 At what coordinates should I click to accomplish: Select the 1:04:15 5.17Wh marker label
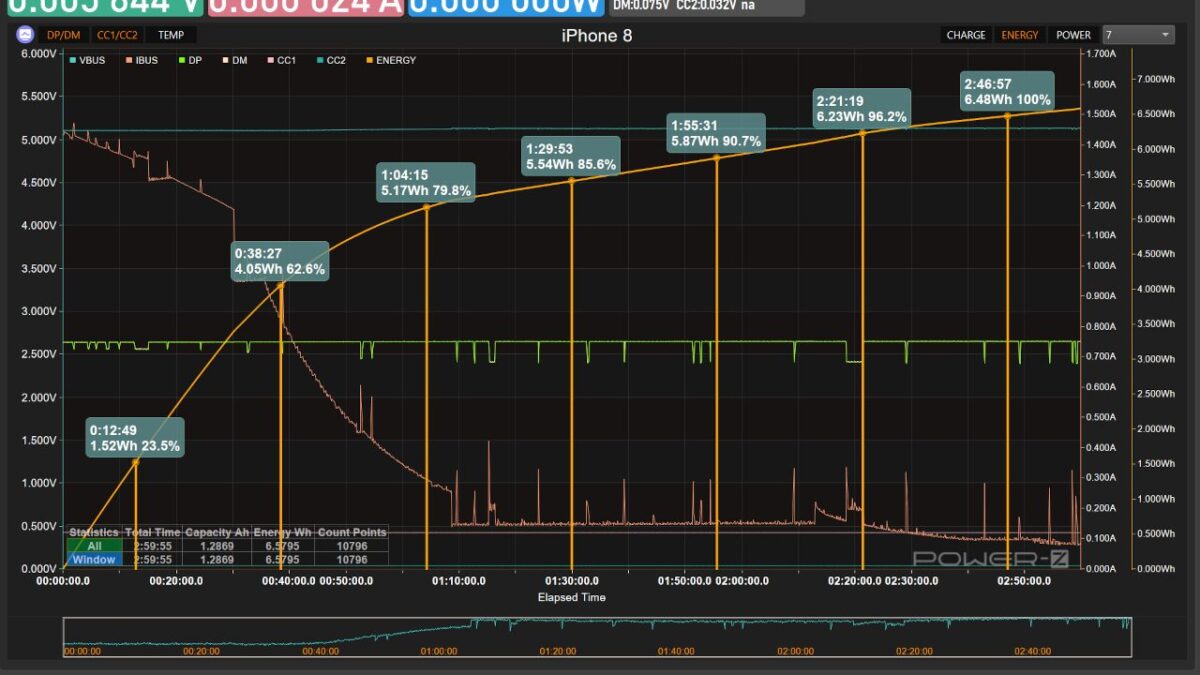pos(426,182)
